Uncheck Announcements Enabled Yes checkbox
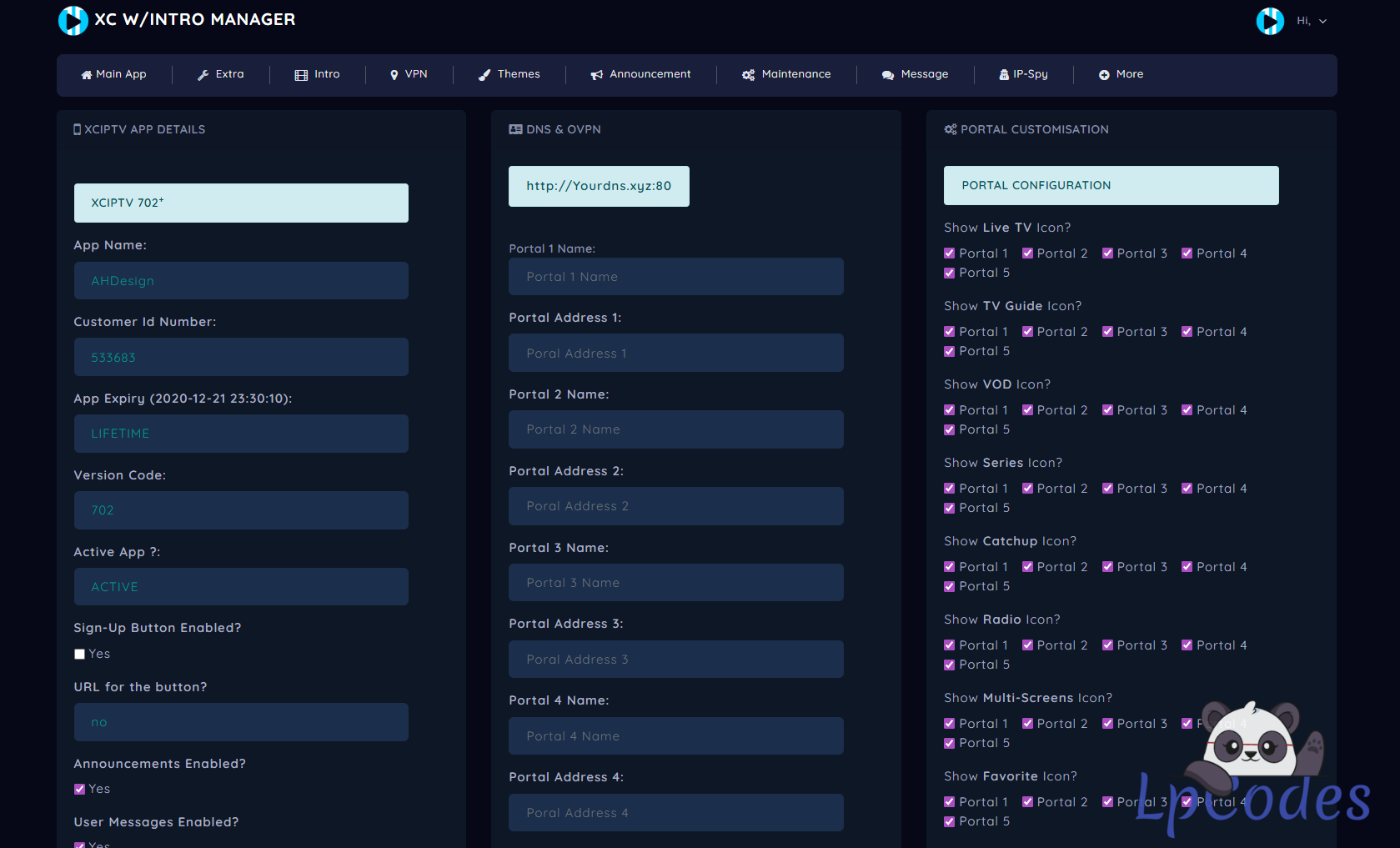Viewport: 1400px width, 848px height. pyautogui.click(x=80, y=790)
